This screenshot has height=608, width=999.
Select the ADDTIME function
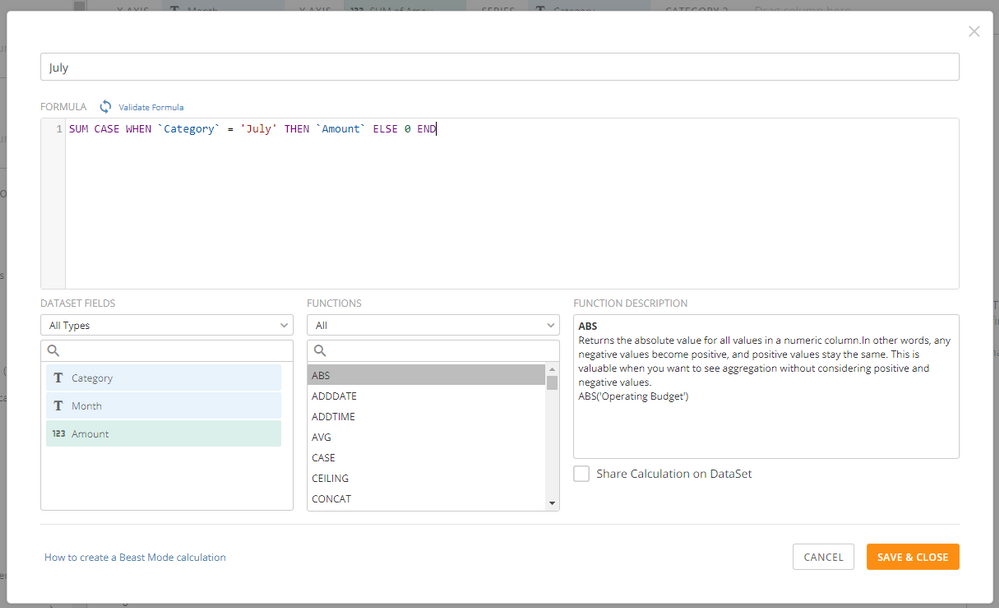pyautogui.click(x=426, y=416)
